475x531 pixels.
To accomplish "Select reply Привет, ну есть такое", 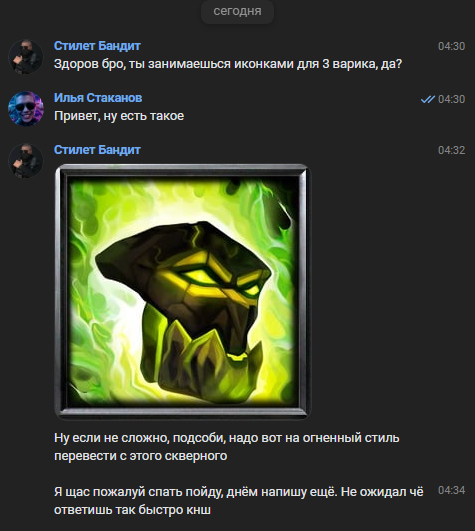I will (119, 116).
